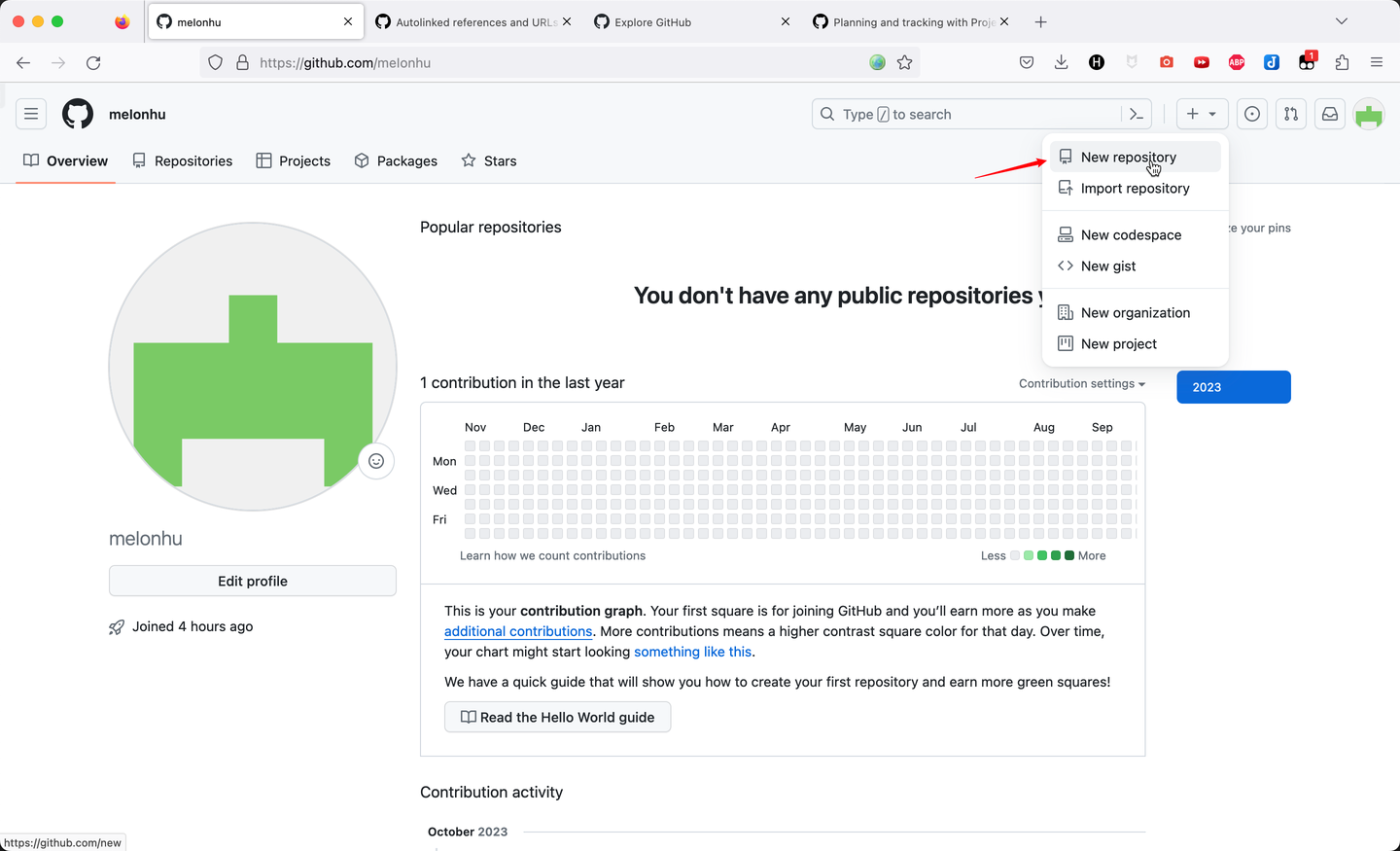This screenshot has width=1400, height=851.
Task: Open the user avatar menu in header
Action: click(x=1369, y=114)
